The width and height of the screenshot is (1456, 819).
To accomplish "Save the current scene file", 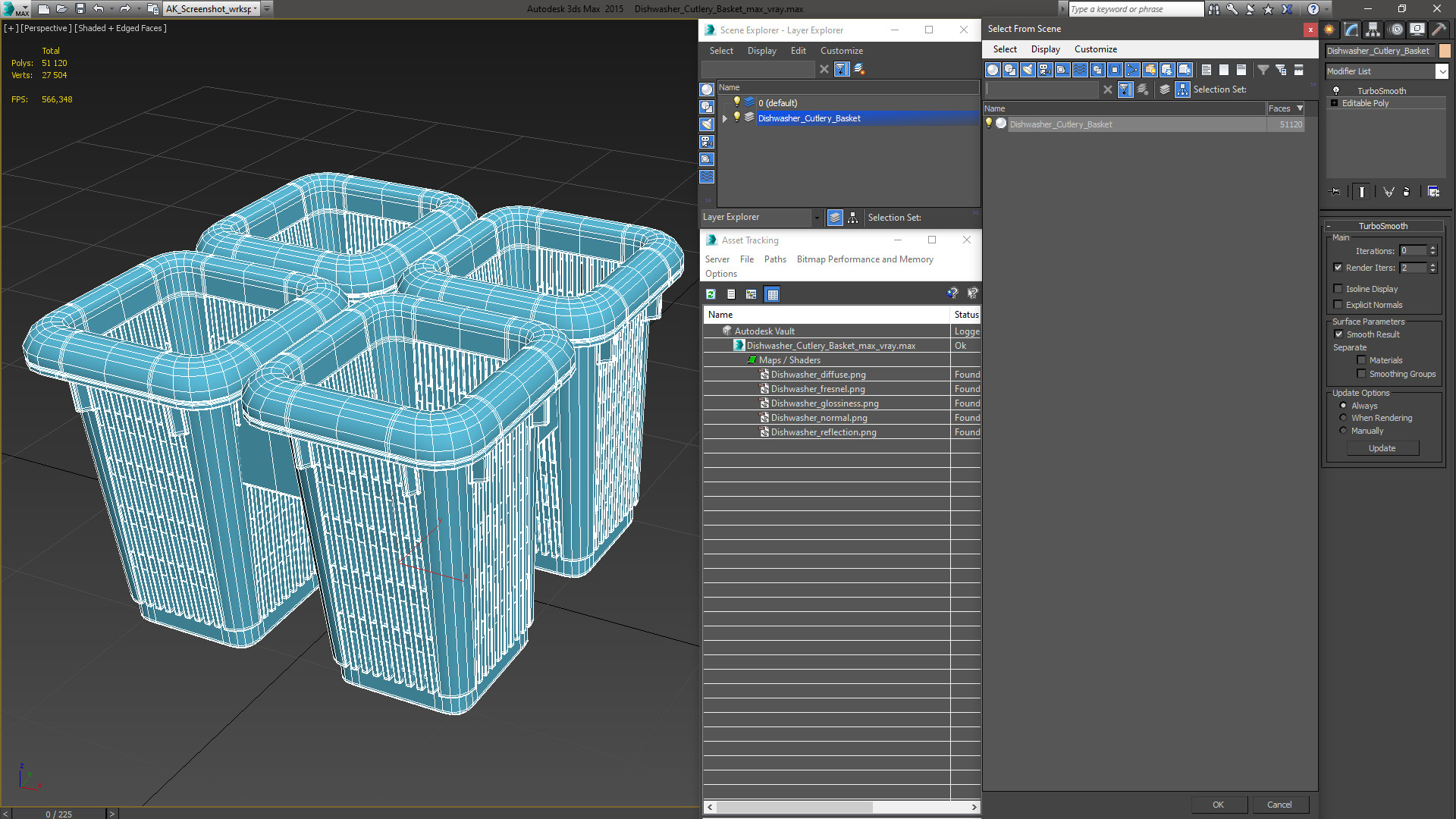I will (x=80, y=9).
